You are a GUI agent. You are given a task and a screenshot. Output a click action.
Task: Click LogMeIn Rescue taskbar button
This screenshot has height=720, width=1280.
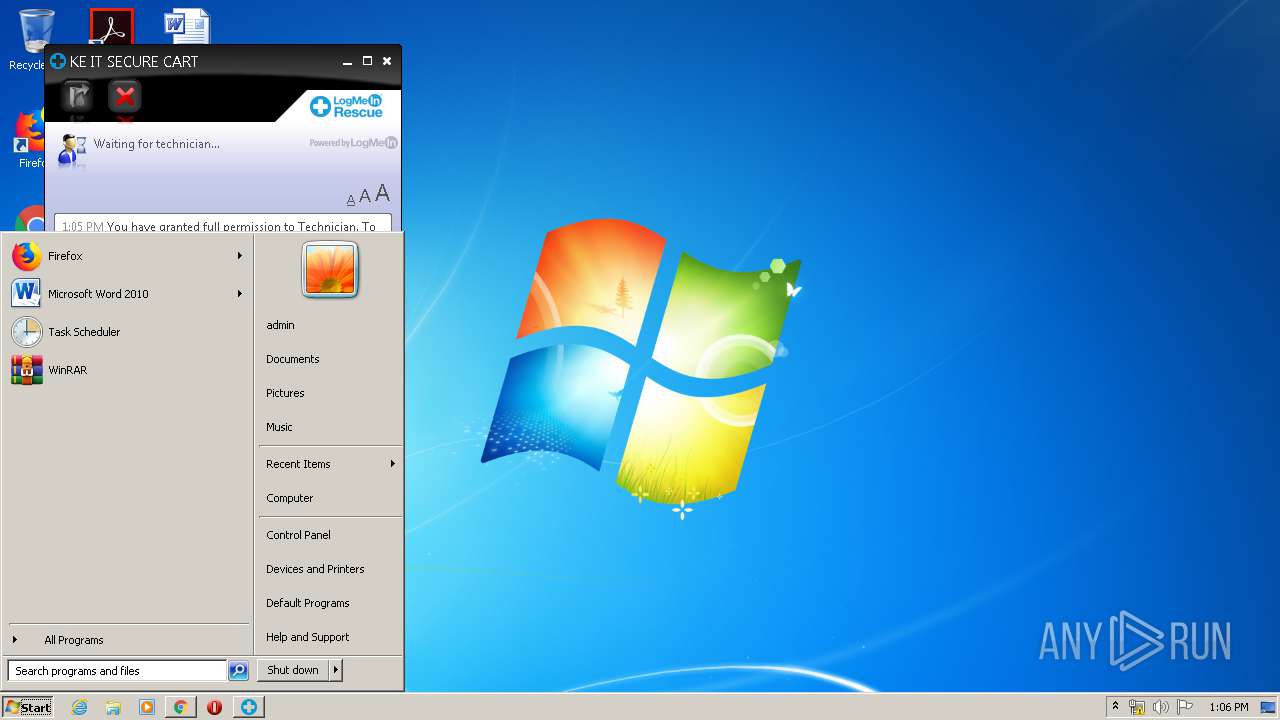pos(248,707)
